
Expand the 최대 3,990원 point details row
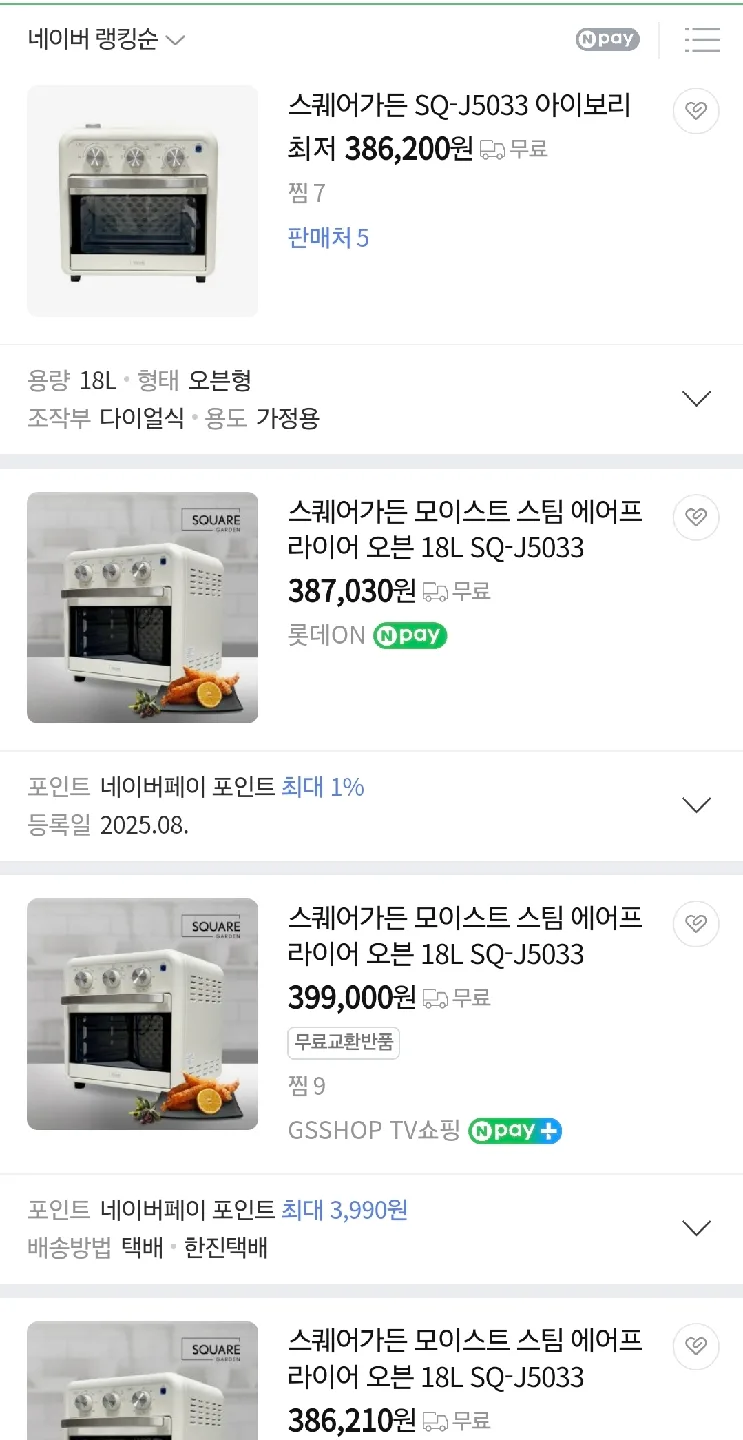(696, 1228)
